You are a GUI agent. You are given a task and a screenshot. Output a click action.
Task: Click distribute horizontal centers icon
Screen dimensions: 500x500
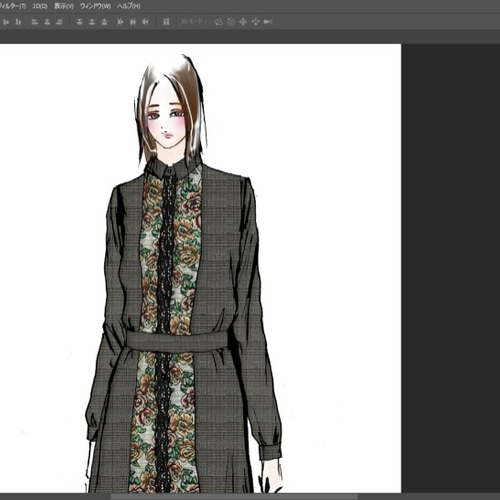click(133, 22)
